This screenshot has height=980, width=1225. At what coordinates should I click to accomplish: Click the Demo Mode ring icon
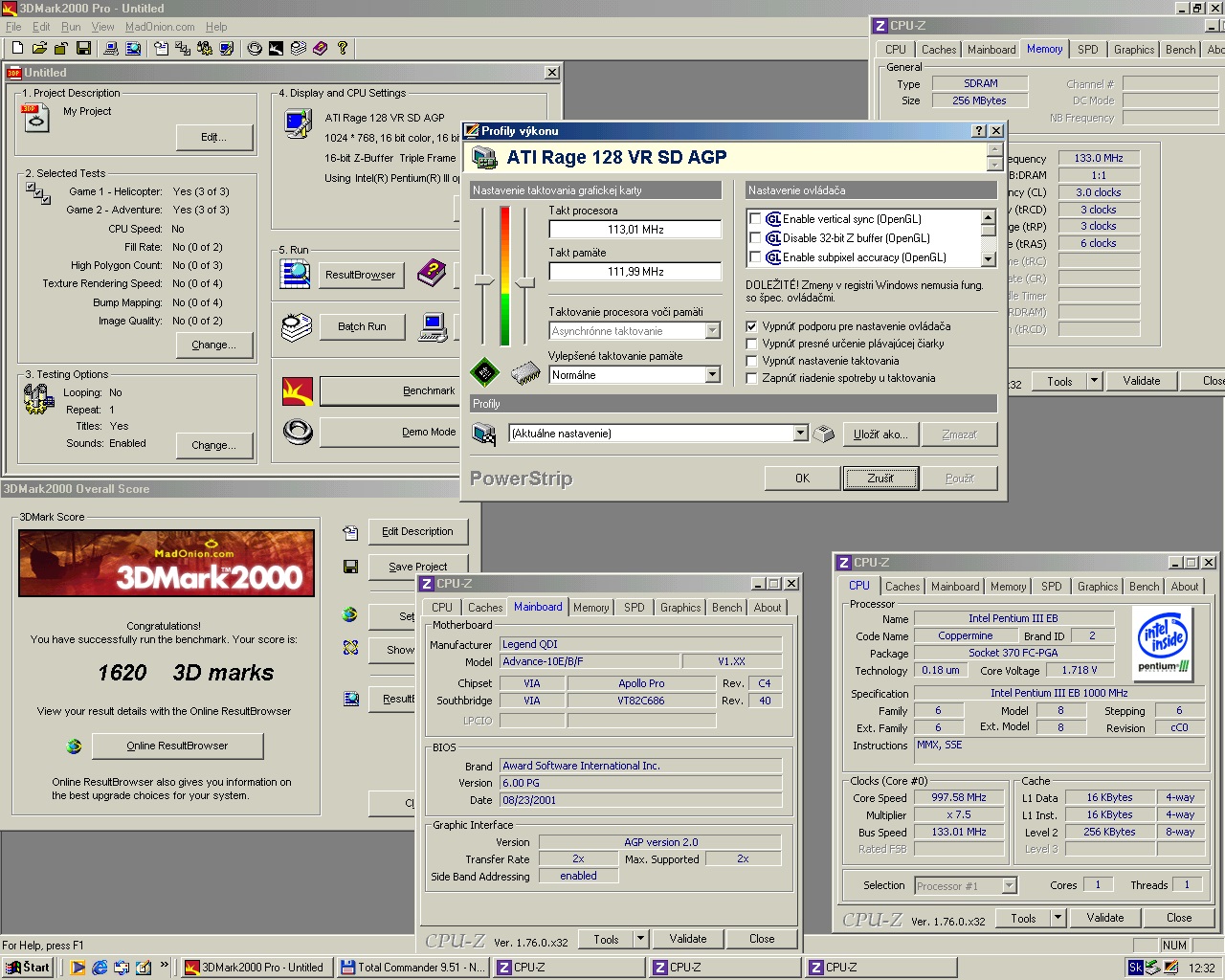coord(298,432)
